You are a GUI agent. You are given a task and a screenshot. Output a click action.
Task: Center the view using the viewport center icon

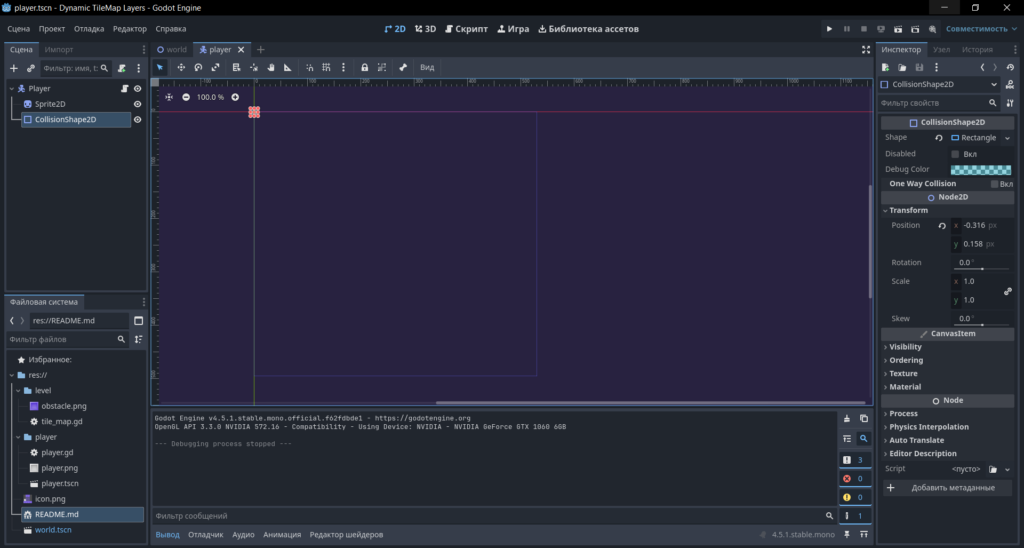coord(168,97)
